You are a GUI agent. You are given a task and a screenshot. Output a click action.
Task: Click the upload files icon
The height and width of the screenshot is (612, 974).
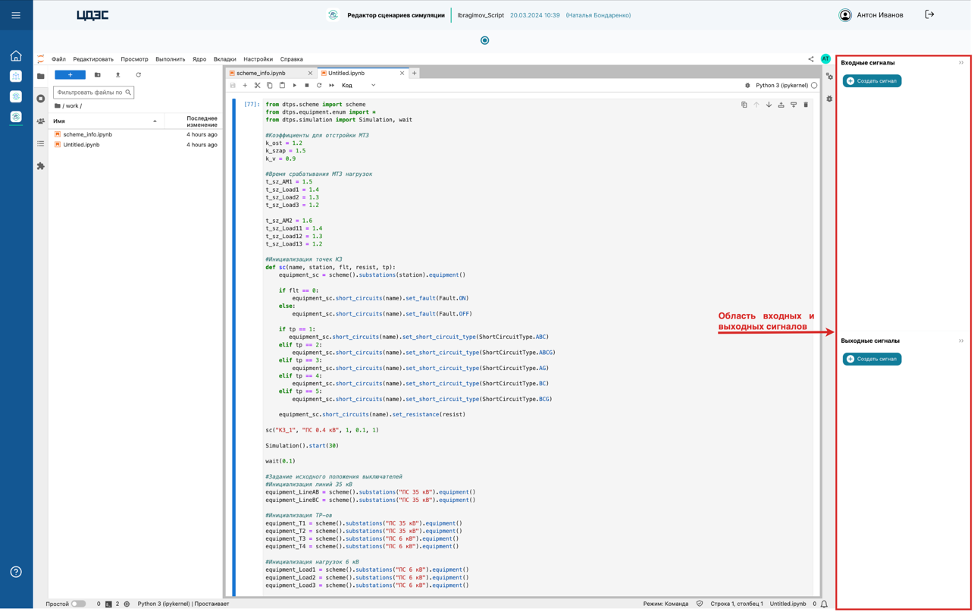pos(118,75)
